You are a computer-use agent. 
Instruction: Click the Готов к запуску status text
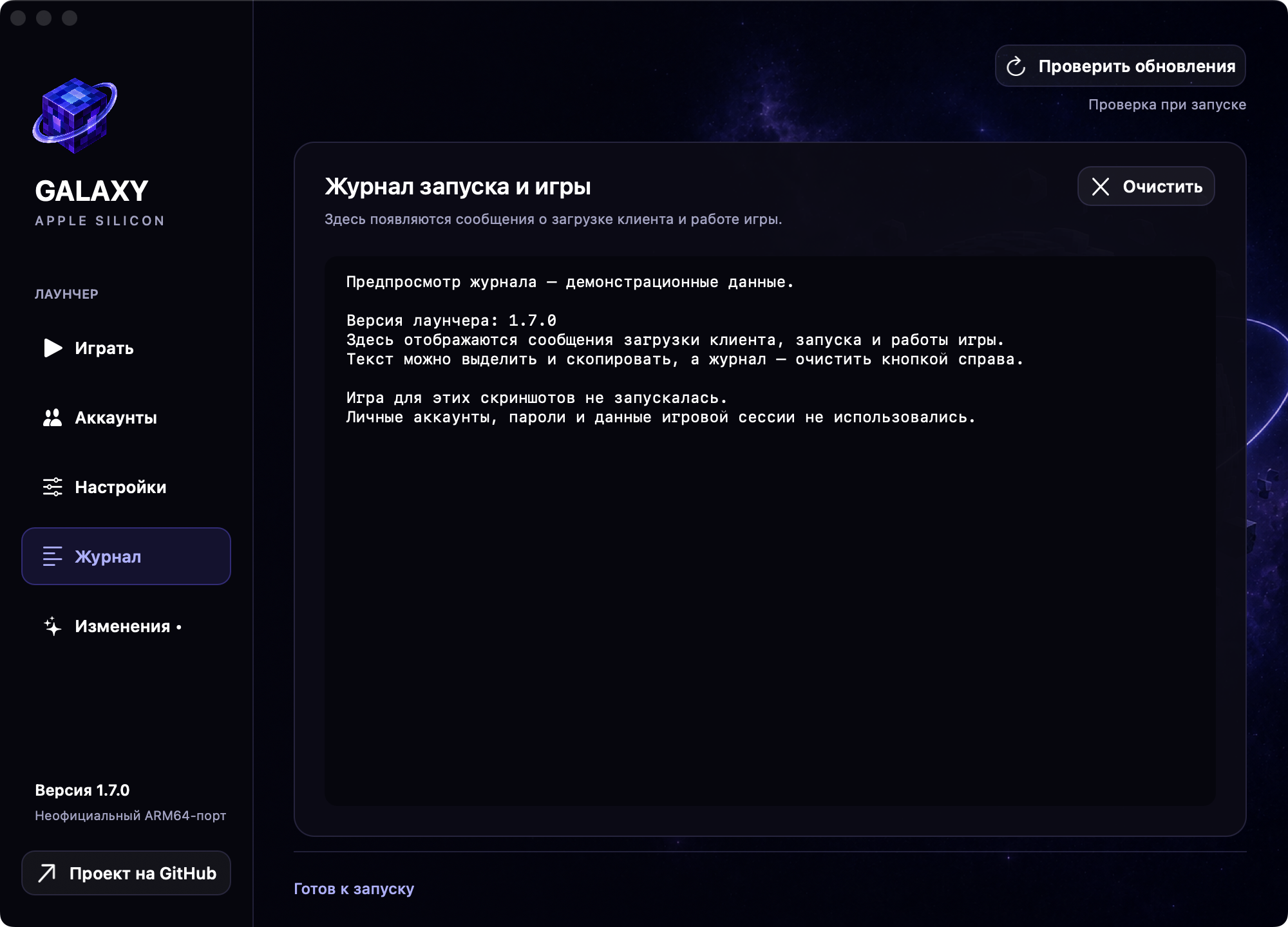click(x=354, y=889)
